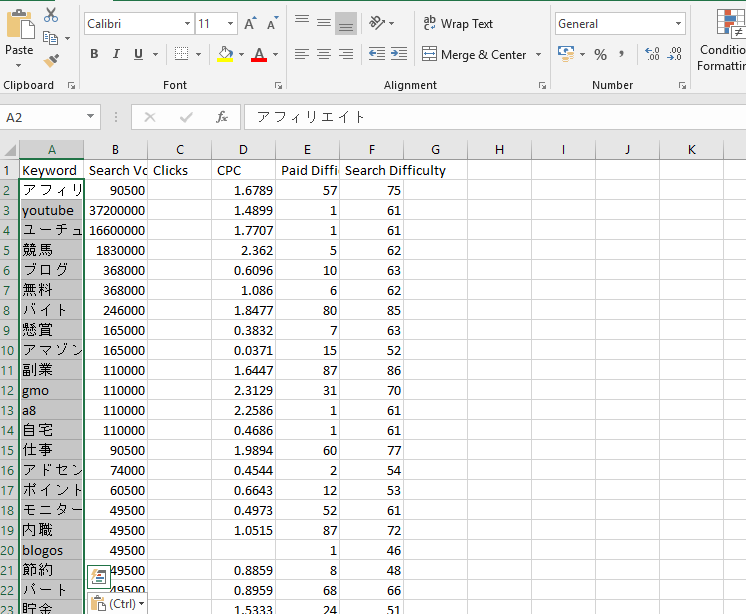Click the Increase Indent icon
Screen dimensions: 746x614
point(399,54)
